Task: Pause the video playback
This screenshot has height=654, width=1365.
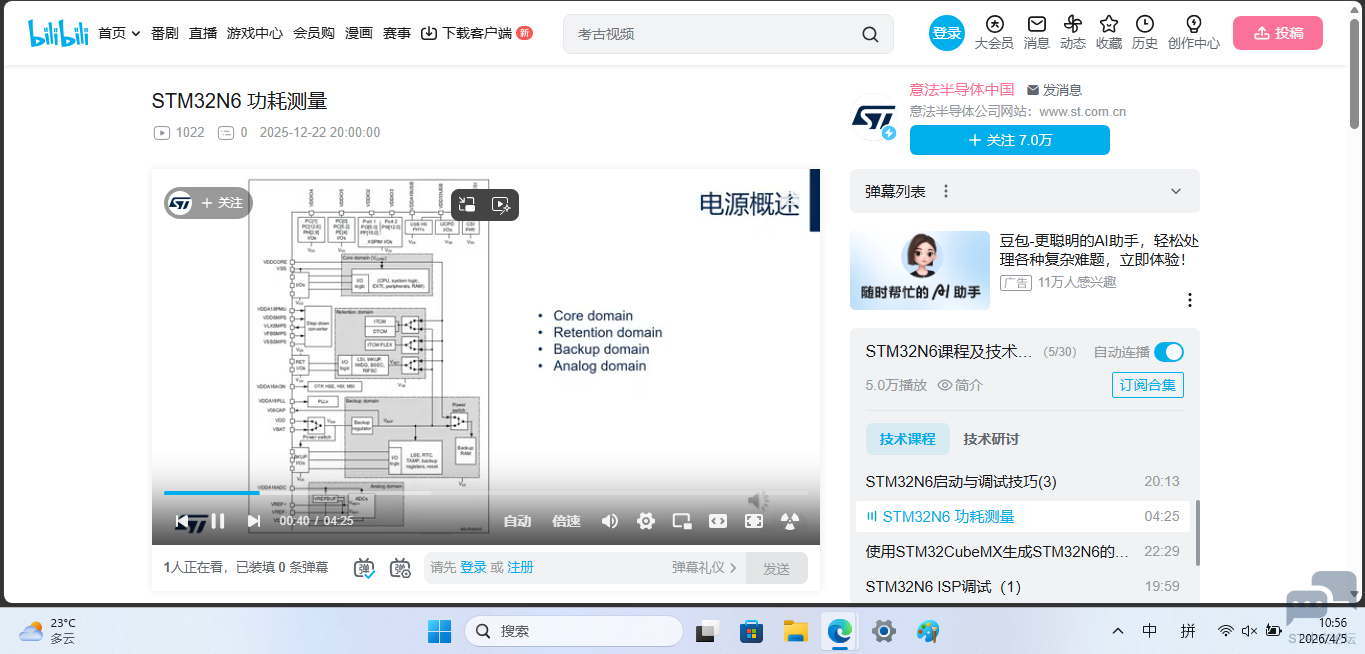Action: pos(217,521)
